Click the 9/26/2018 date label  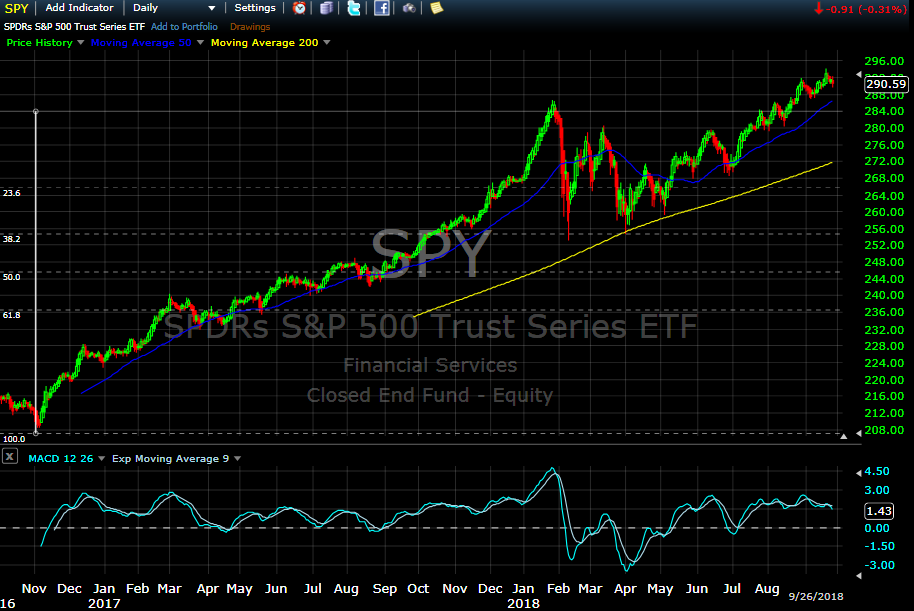[x=816, y=596]
